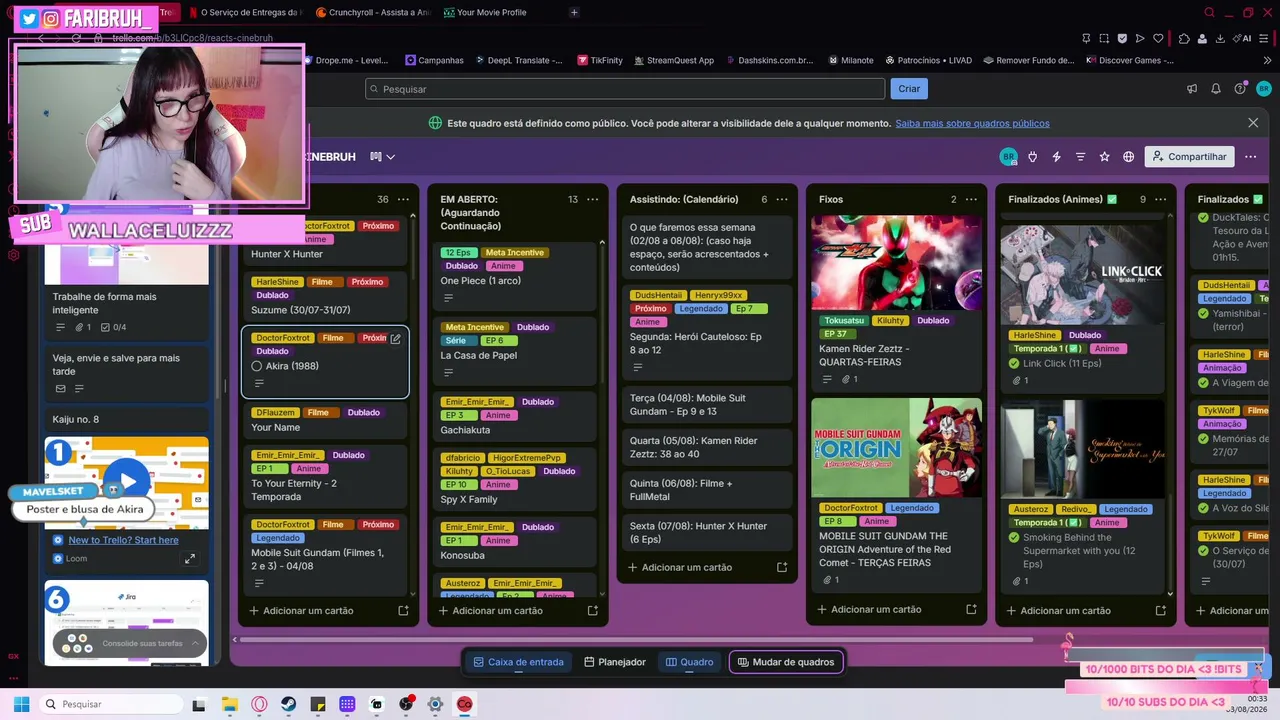
Task: Open the StreamQuest App bookmark
Action: 673,60
